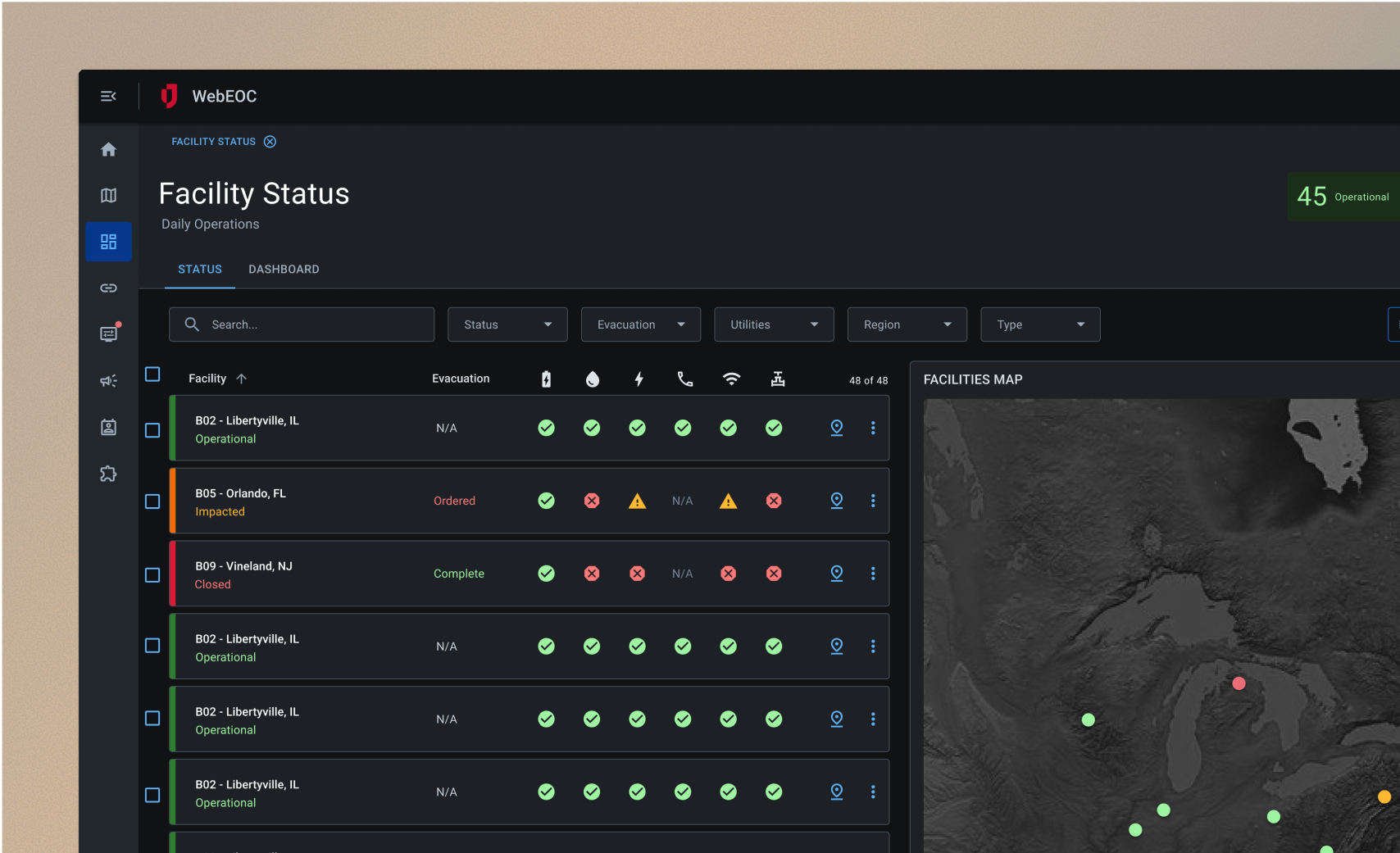Viewport: 1400px width, 853px height.
Task: Open the links icon in sidebar
Action: [x=108, y=288]
